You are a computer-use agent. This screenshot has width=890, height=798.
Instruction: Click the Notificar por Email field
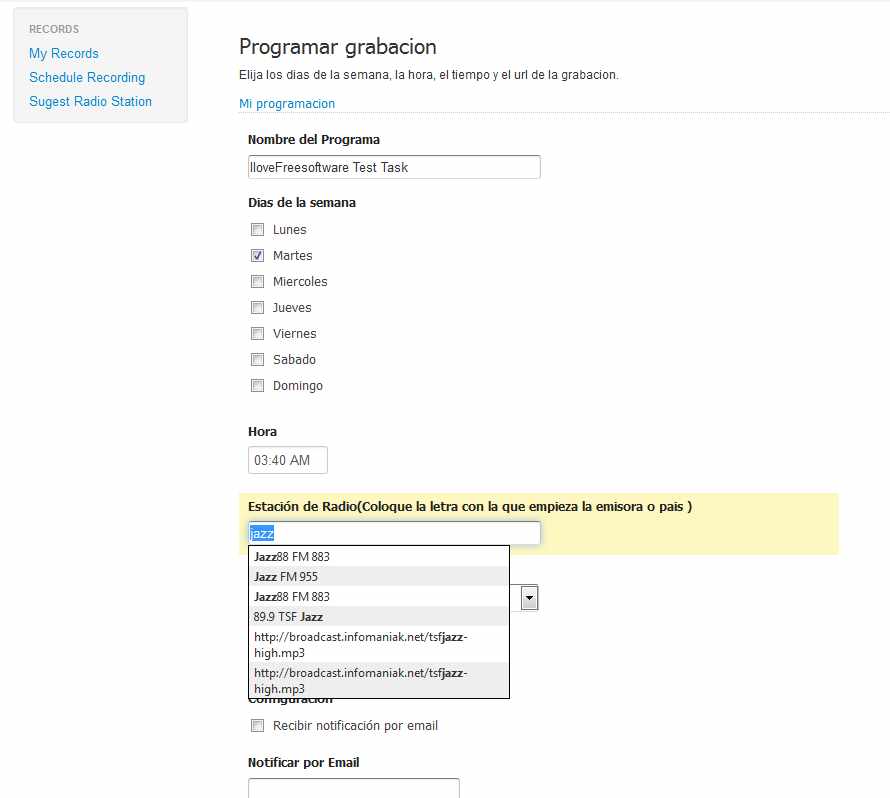pyautogui.click(x=353, y=788)
